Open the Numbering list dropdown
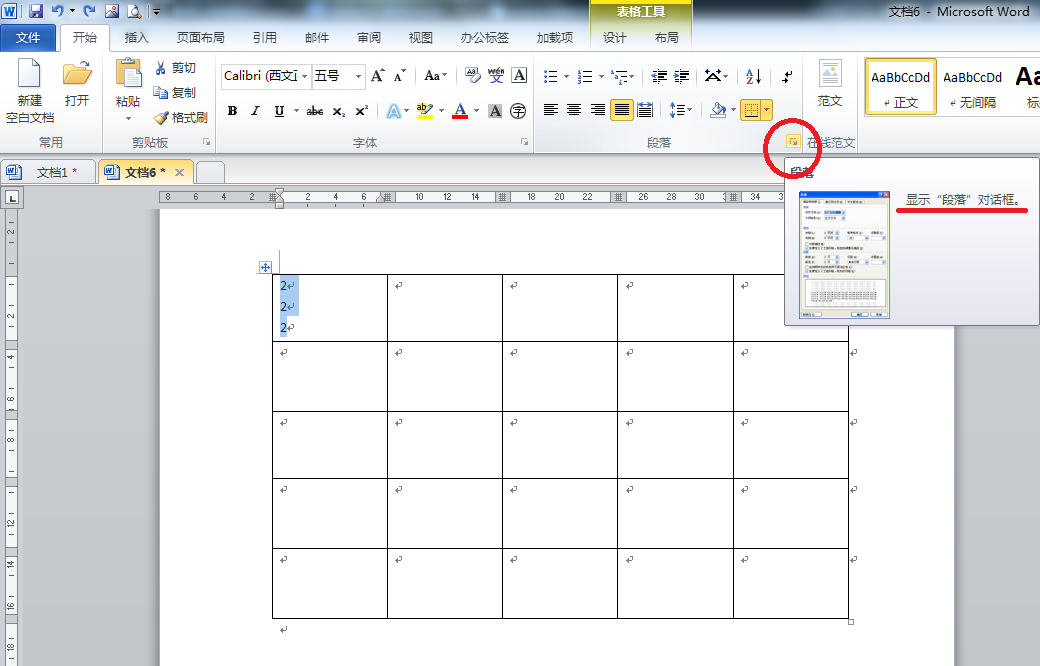 (601, 76)
